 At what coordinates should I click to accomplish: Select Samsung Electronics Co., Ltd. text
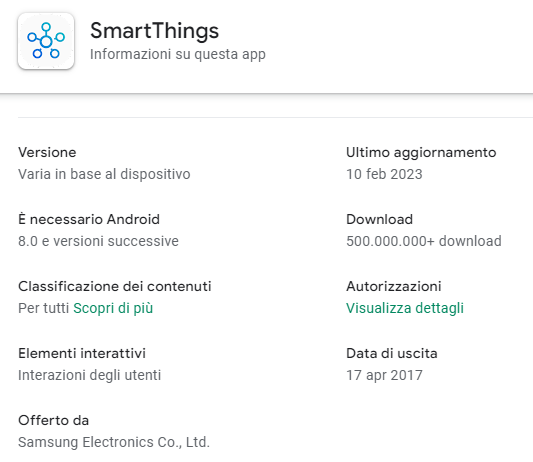(114, 442)
